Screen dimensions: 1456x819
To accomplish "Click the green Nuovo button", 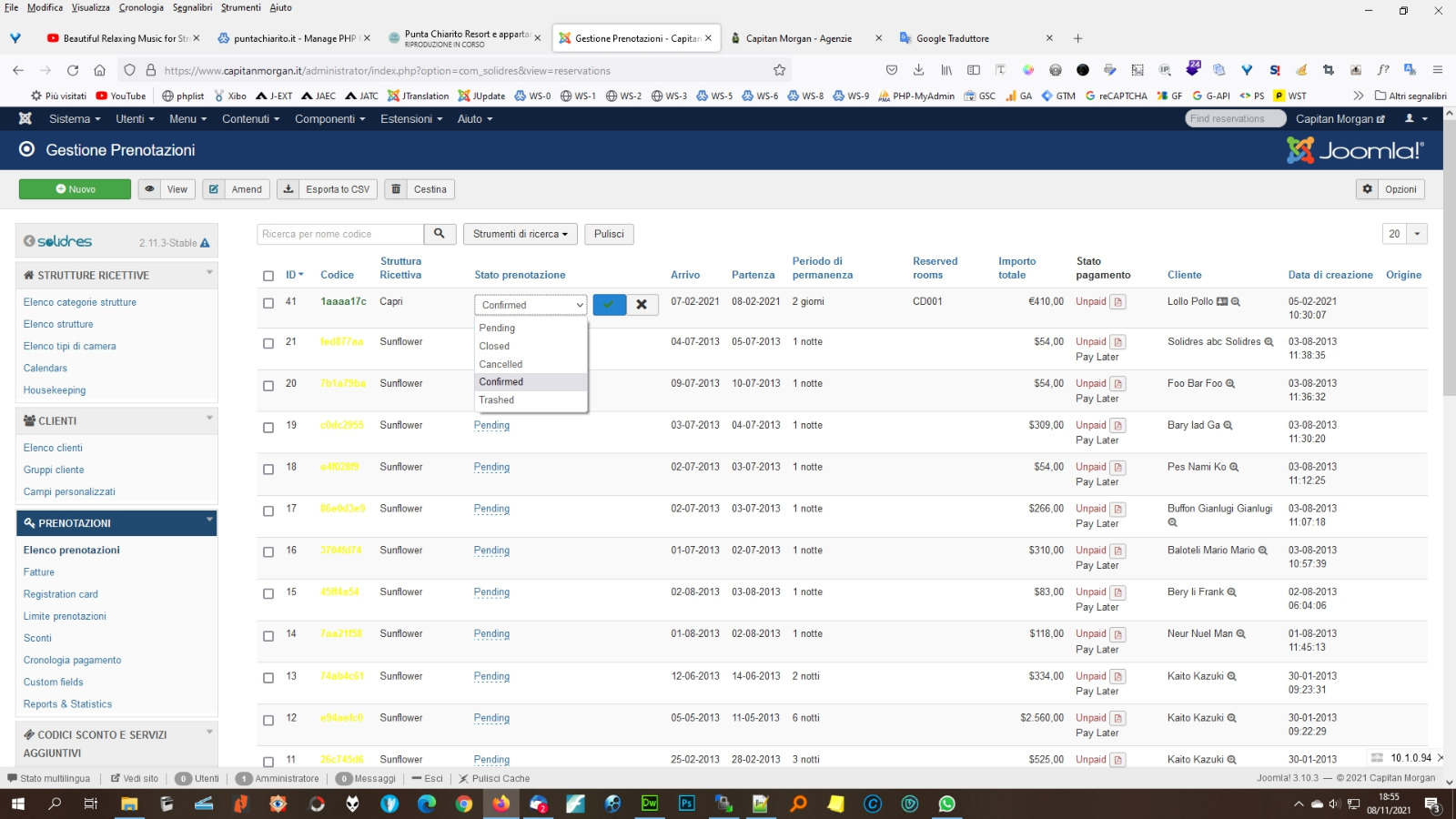I will [76, 189].
